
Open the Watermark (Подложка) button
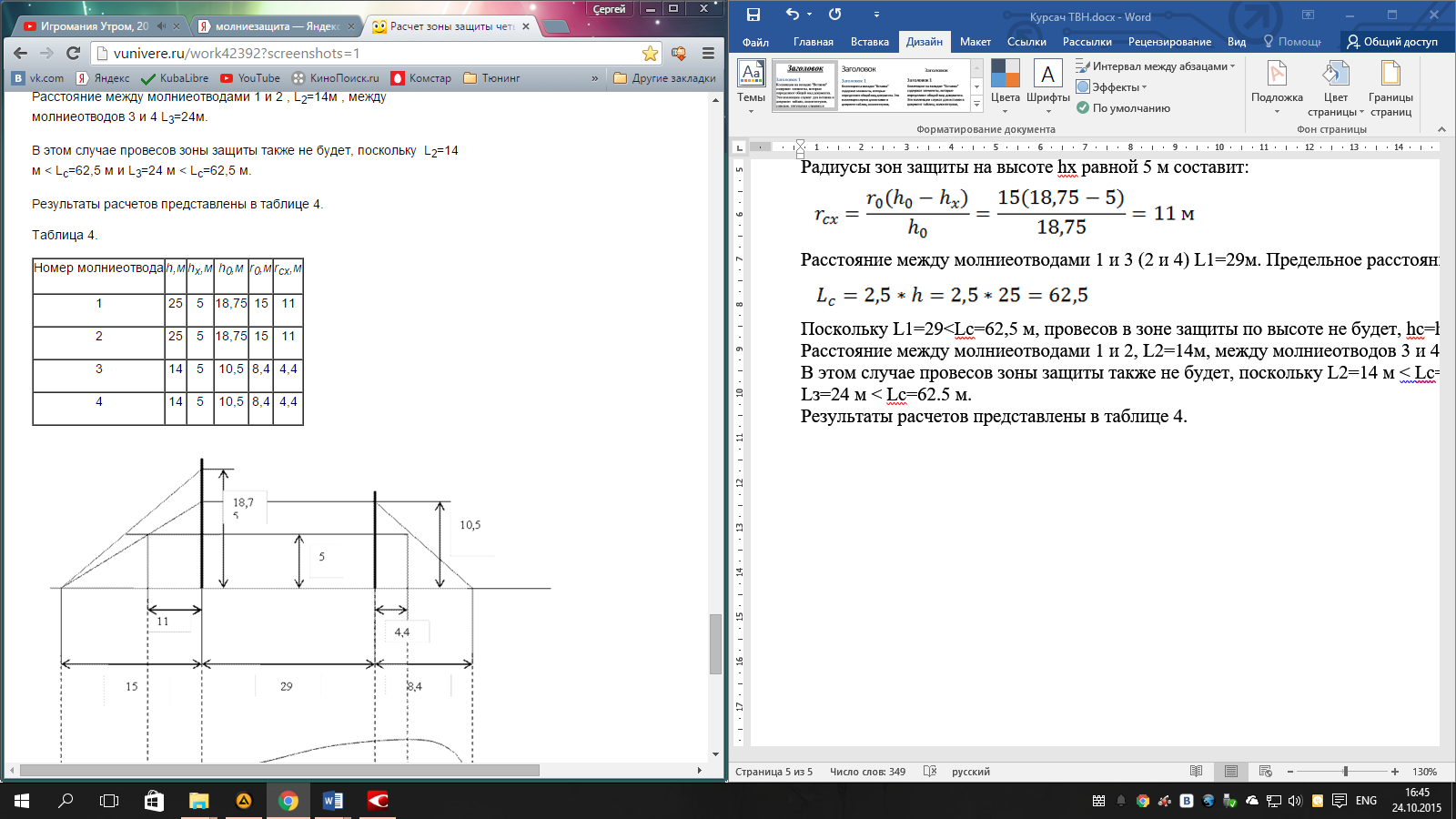tap(1277, 86)
